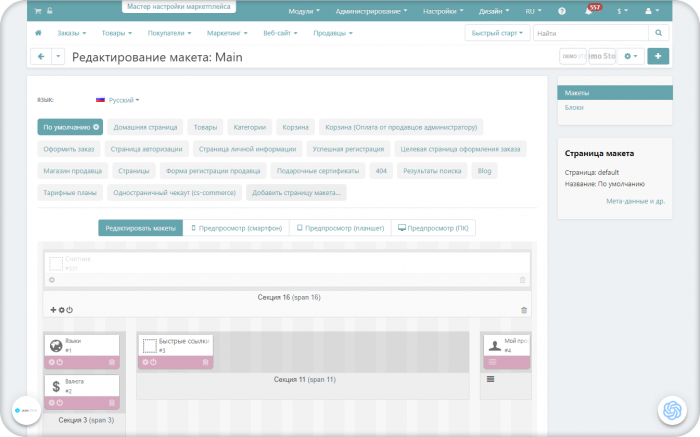The width and height of the screenshot is (700, 437).
Task: Toggle power switch of Валюта block #2
Action: click(x=60, y=403)
